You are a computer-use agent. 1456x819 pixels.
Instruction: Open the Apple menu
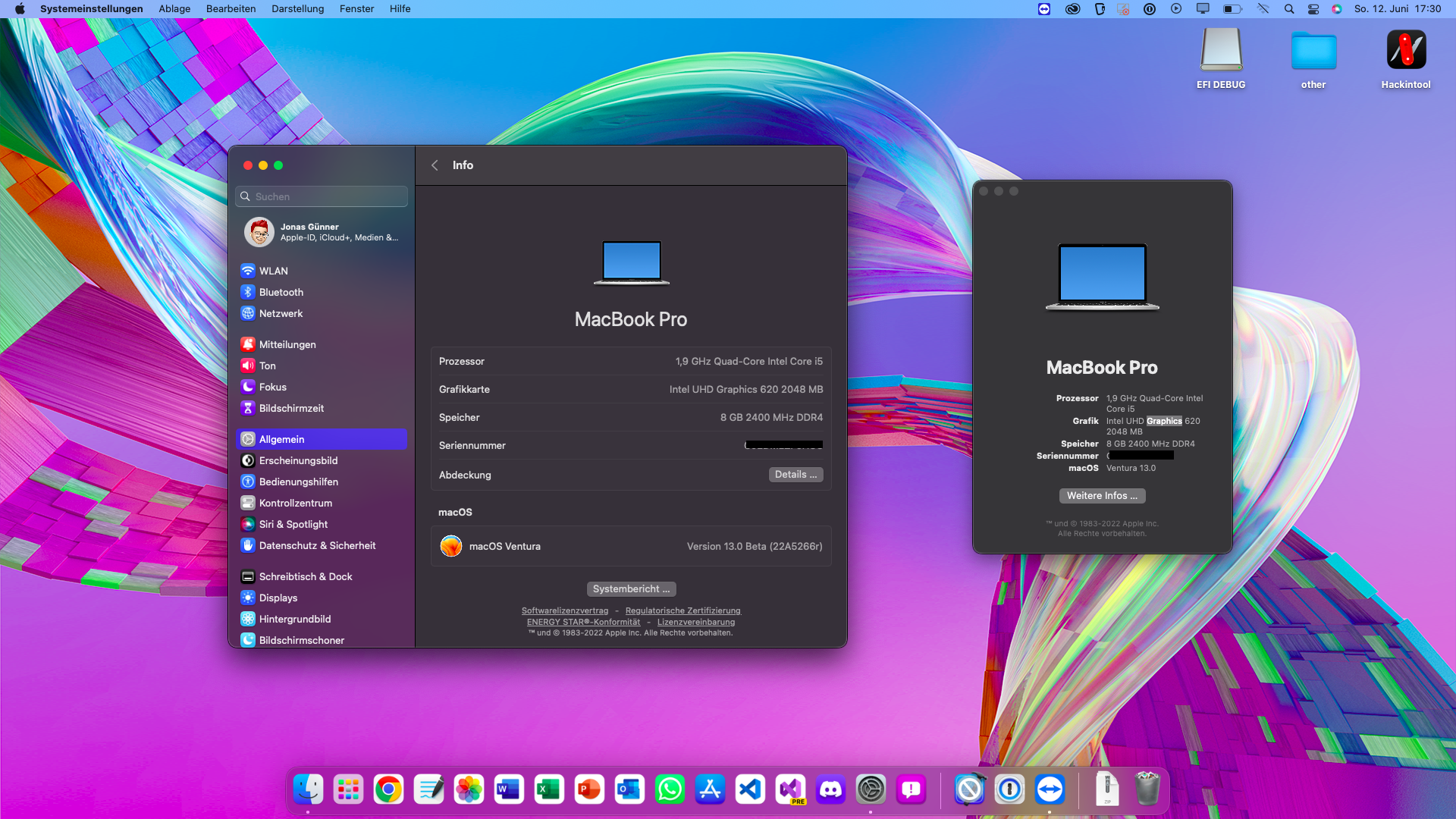[x=20, y=9]
